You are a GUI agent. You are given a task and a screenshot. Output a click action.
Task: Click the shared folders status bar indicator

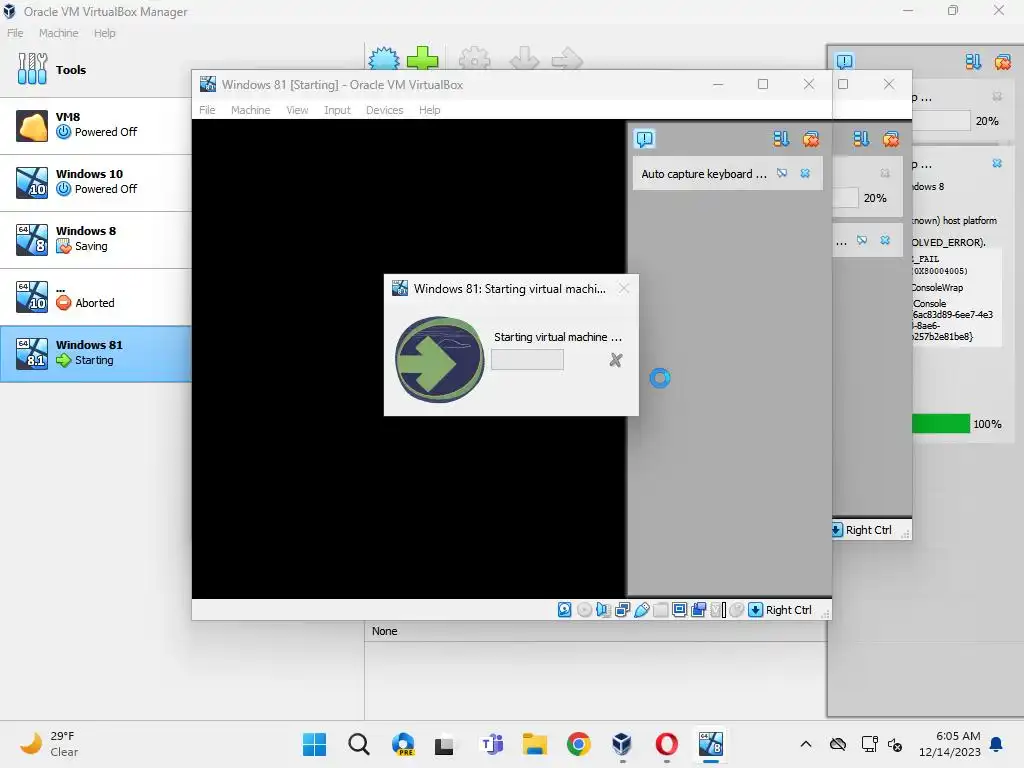[660, 609]
